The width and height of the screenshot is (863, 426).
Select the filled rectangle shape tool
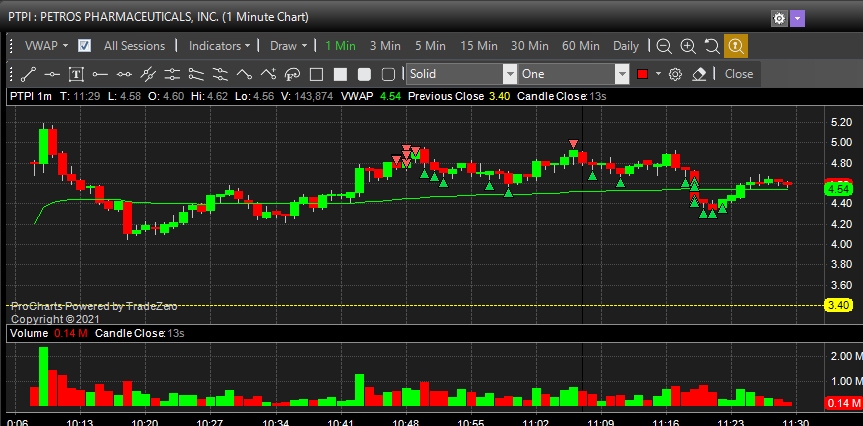click(x=341, y=74)
